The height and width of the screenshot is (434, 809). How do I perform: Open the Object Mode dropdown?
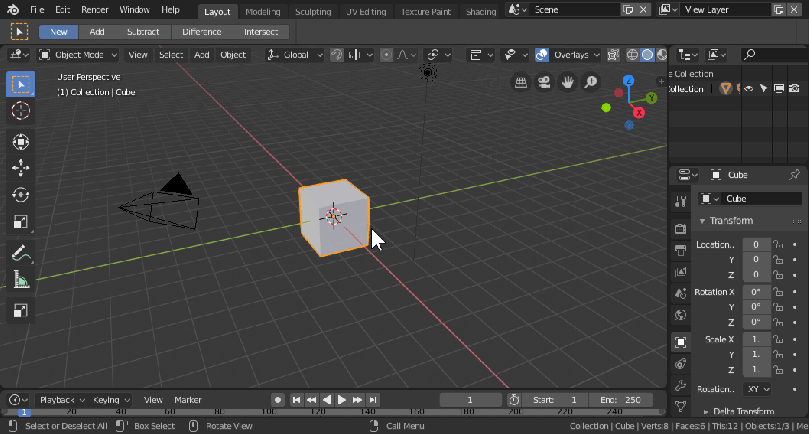pos(79,54)
